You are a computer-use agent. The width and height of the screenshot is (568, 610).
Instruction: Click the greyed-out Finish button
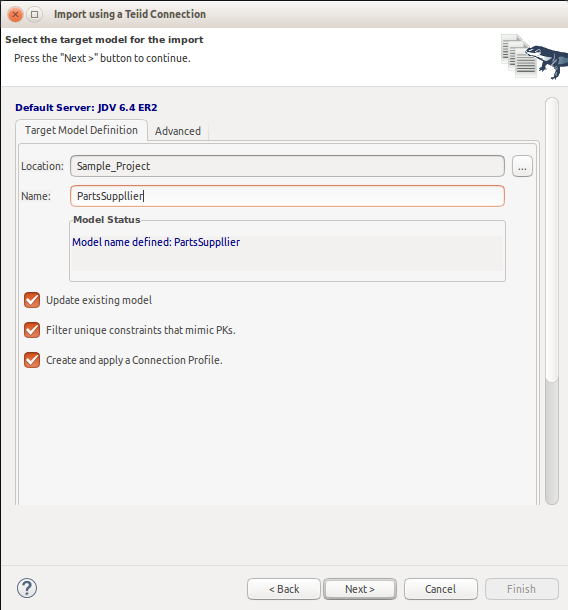(x=521, y=589)
